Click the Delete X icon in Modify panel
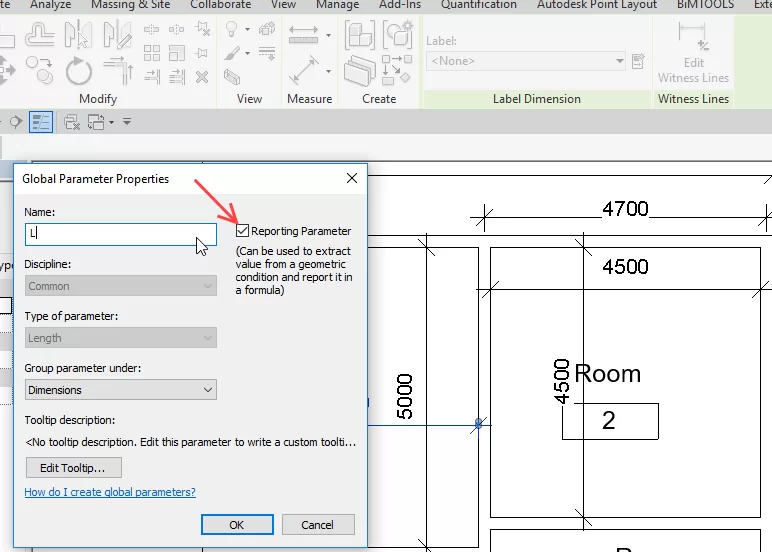Image resolution: width=772 pixels, height=552 pixels. click(x=201, y=76)
